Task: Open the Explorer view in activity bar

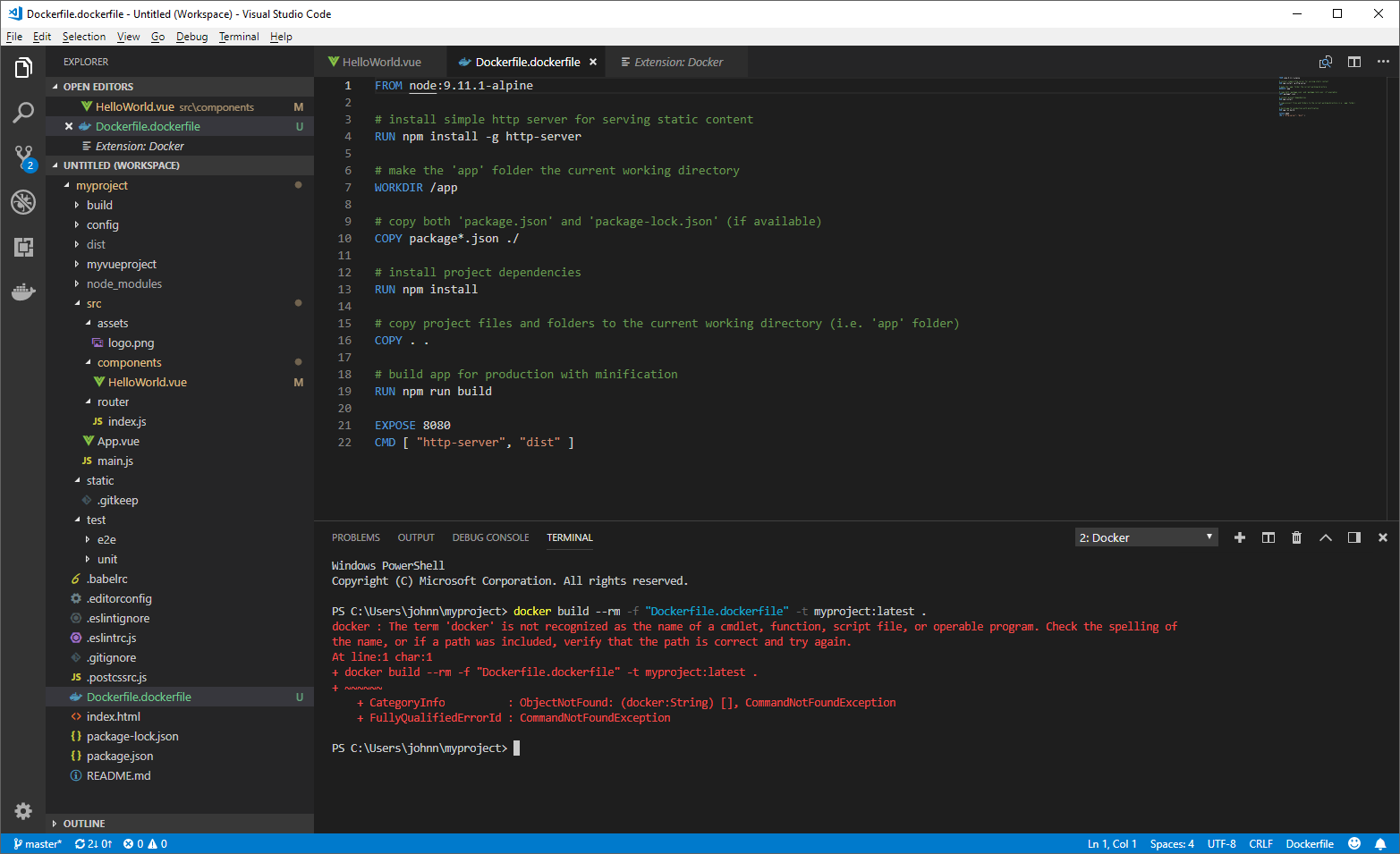Action: pos(23,68)
